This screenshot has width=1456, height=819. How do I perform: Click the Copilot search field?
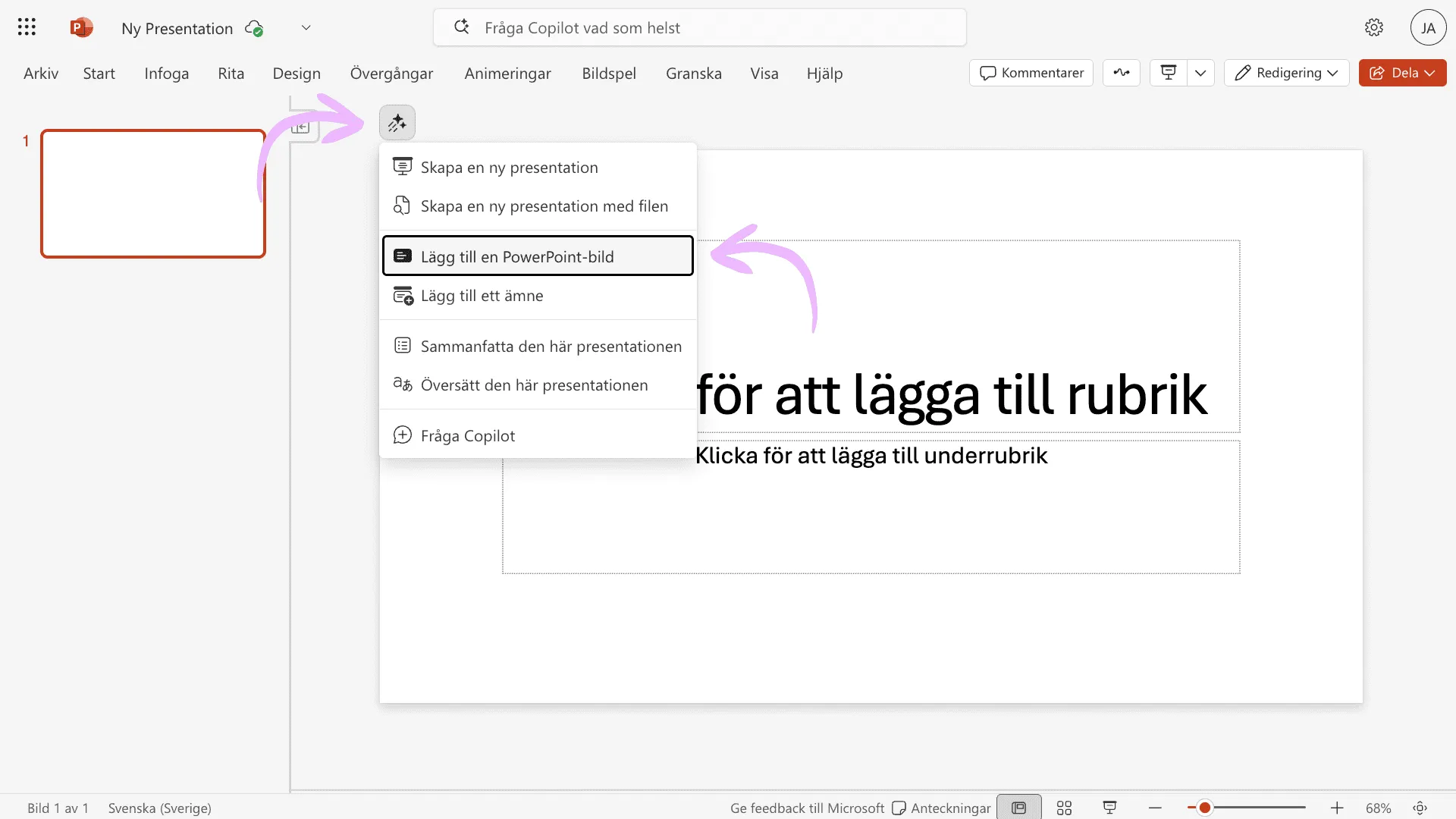tap(699, 27)
